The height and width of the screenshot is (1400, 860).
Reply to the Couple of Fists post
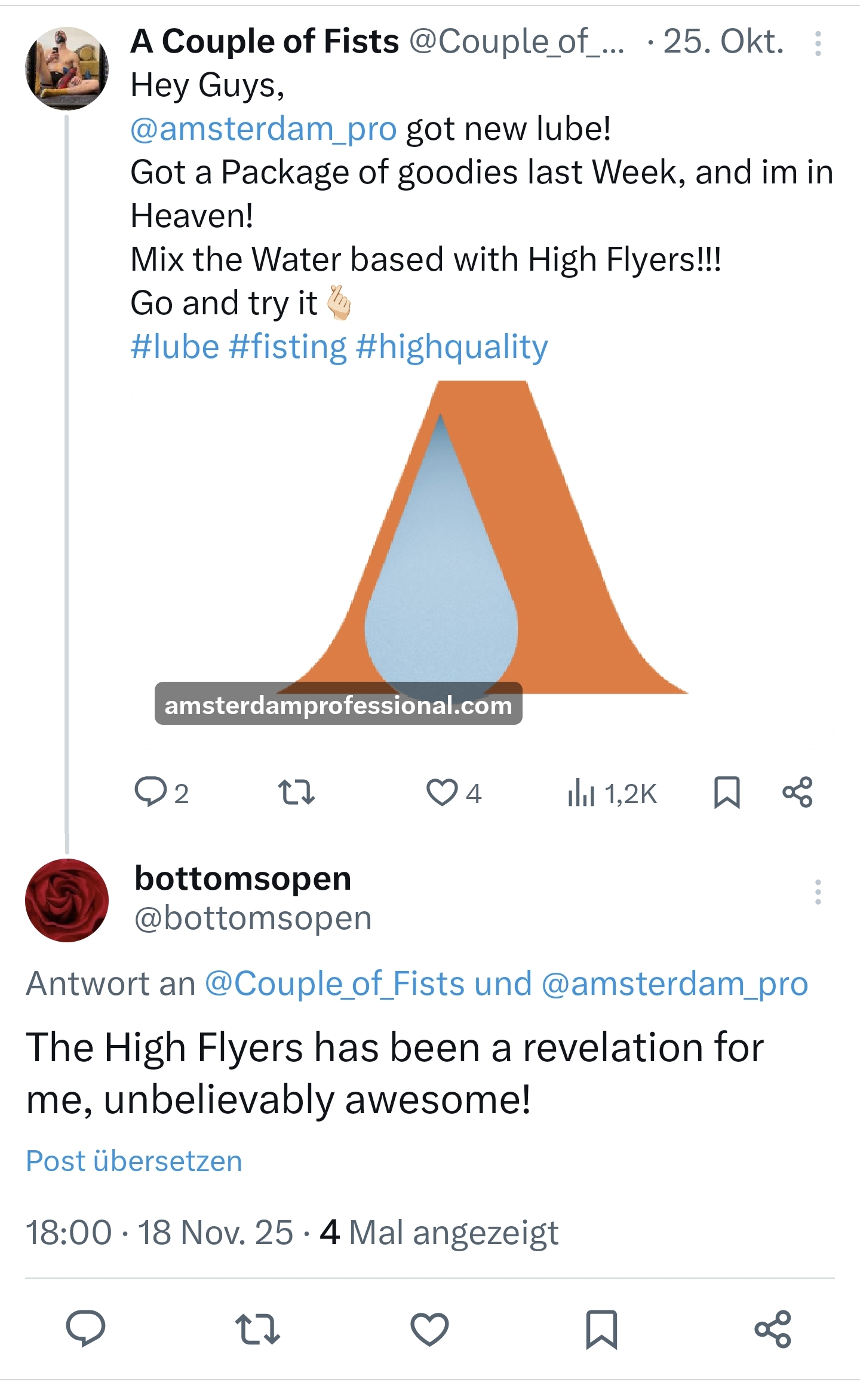point(150,792)
